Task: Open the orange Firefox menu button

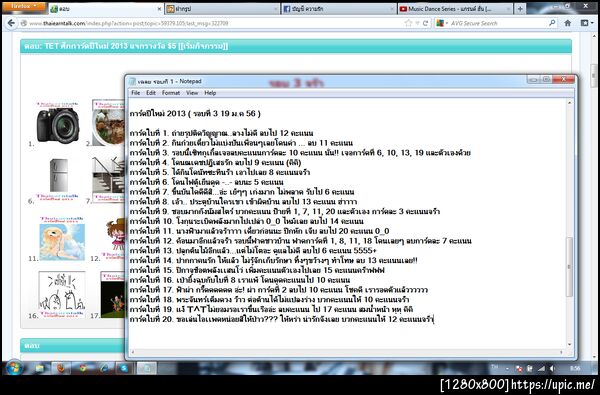Action: pos(24,7)
